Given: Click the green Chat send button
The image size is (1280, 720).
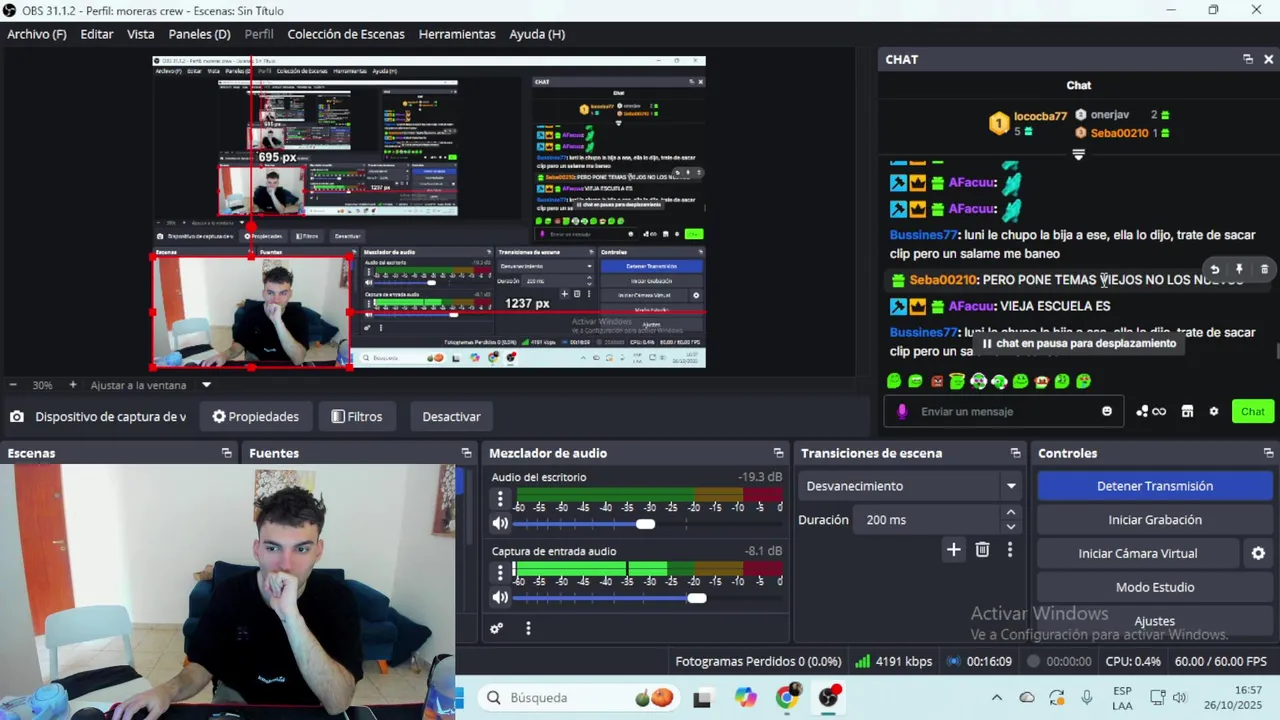Looking at the screenshot, I should point(1253,411).
